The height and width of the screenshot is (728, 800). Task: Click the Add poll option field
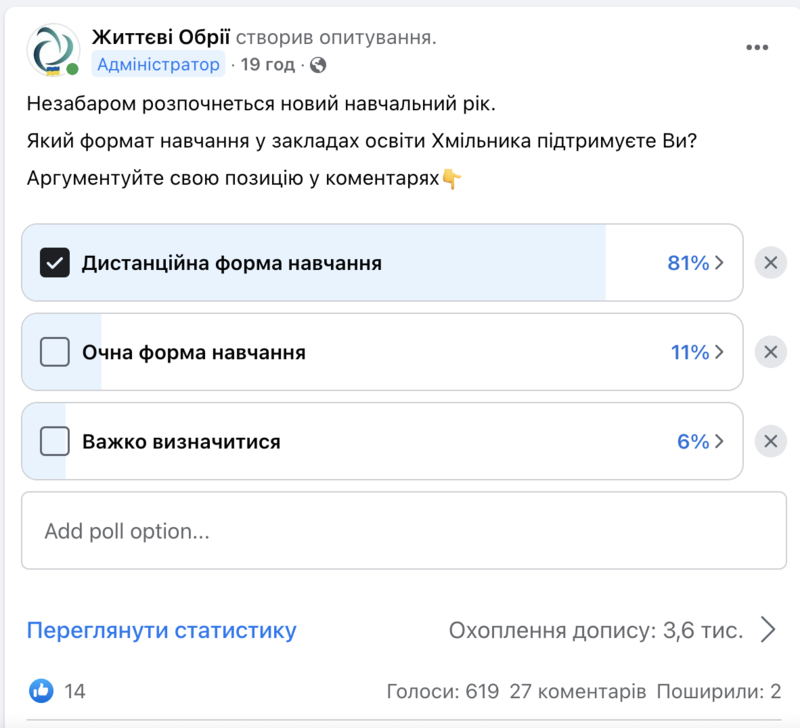pos(404,531)
